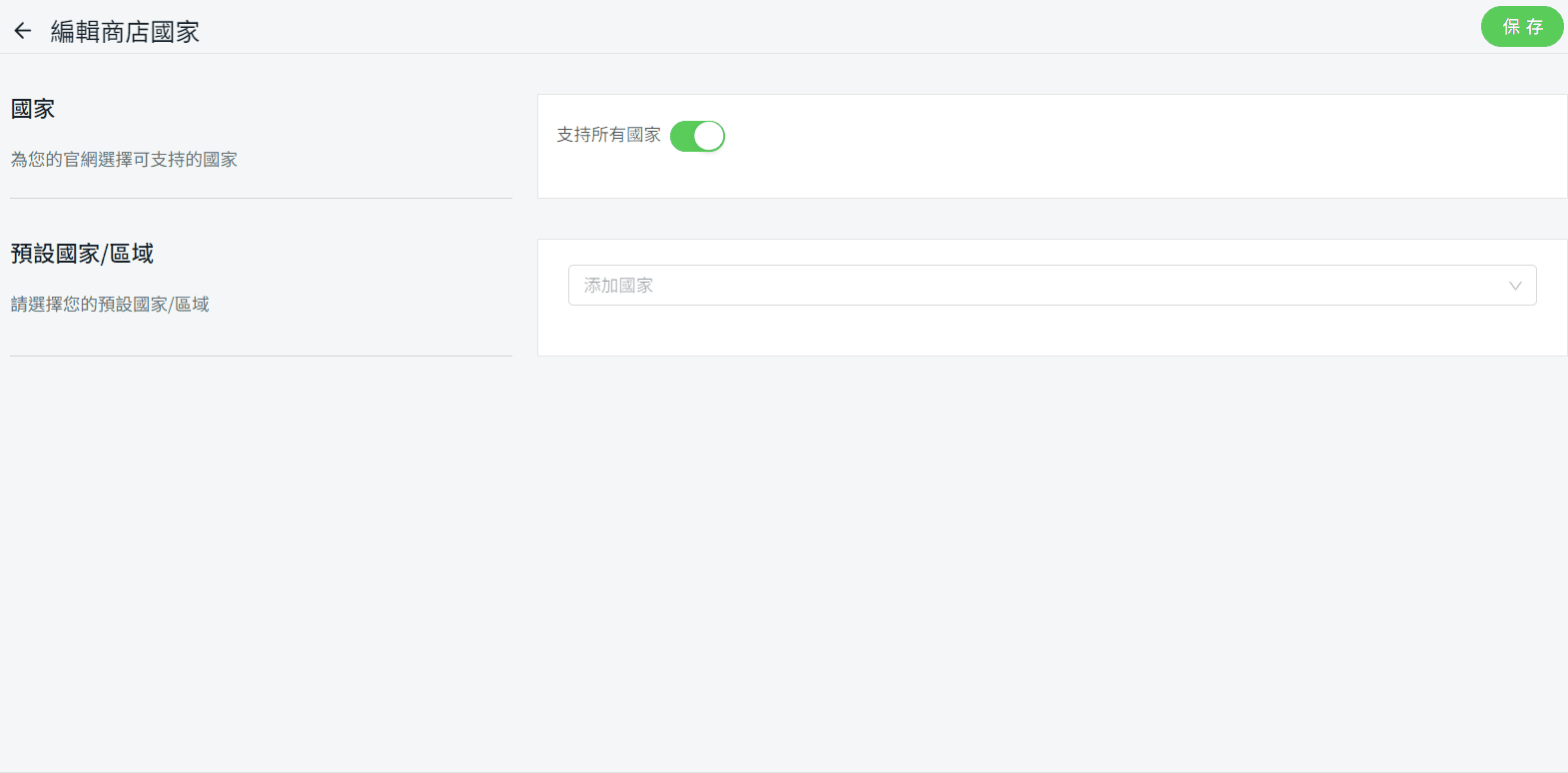Screen dimensions: 1568x773
Task: Click the green track of the toggle
Action: coord(682,136)
